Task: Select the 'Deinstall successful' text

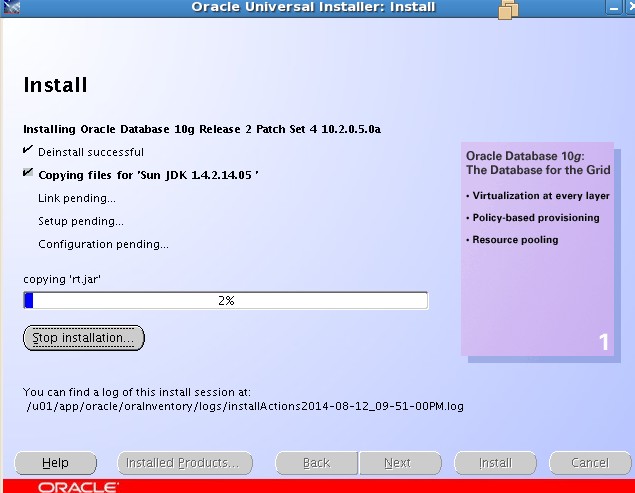Action: (91, 152)
